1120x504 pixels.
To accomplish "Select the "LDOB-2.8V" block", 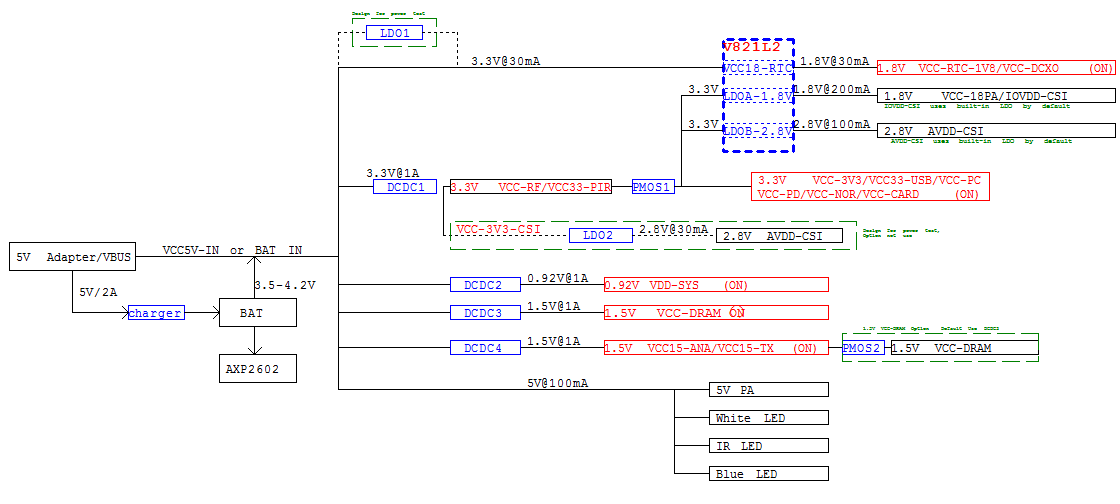I will 758,131.
